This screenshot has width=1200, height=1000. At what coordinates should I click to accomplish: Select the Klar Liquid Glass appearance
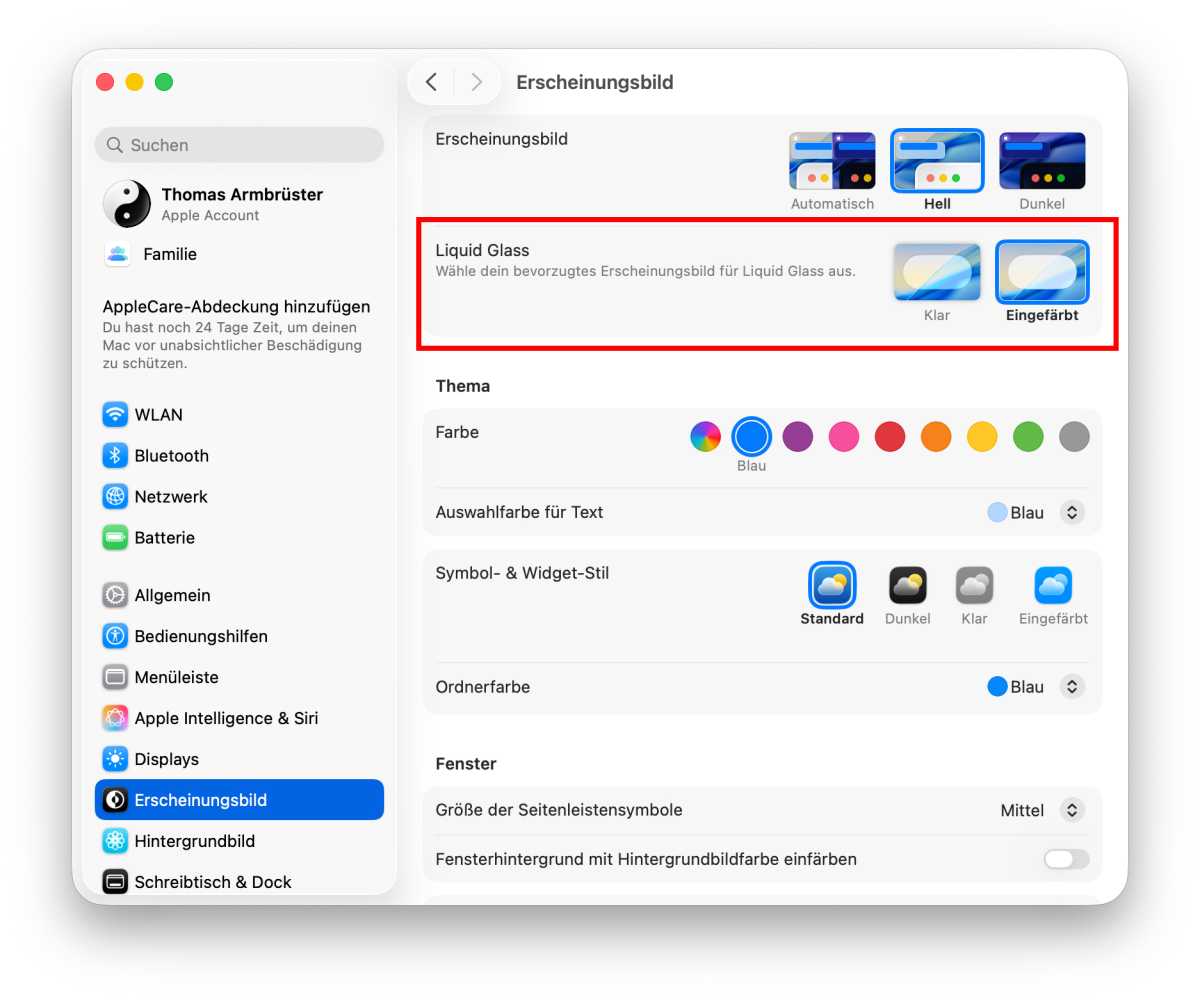(x=937, y=272)
